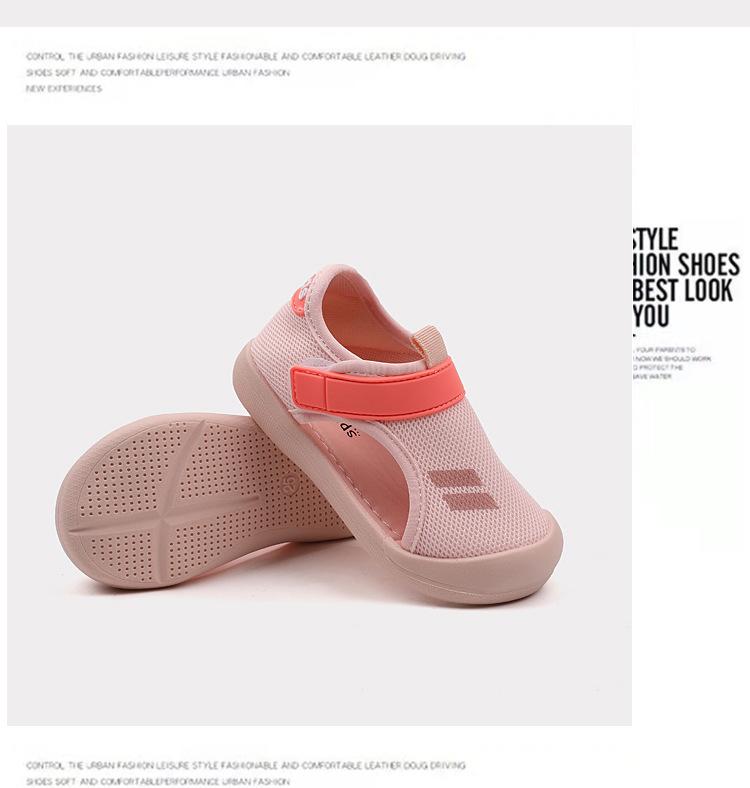Click the bottom 'SHOES SOFT AND COMFORTABLE' line

tap(158, 781)
